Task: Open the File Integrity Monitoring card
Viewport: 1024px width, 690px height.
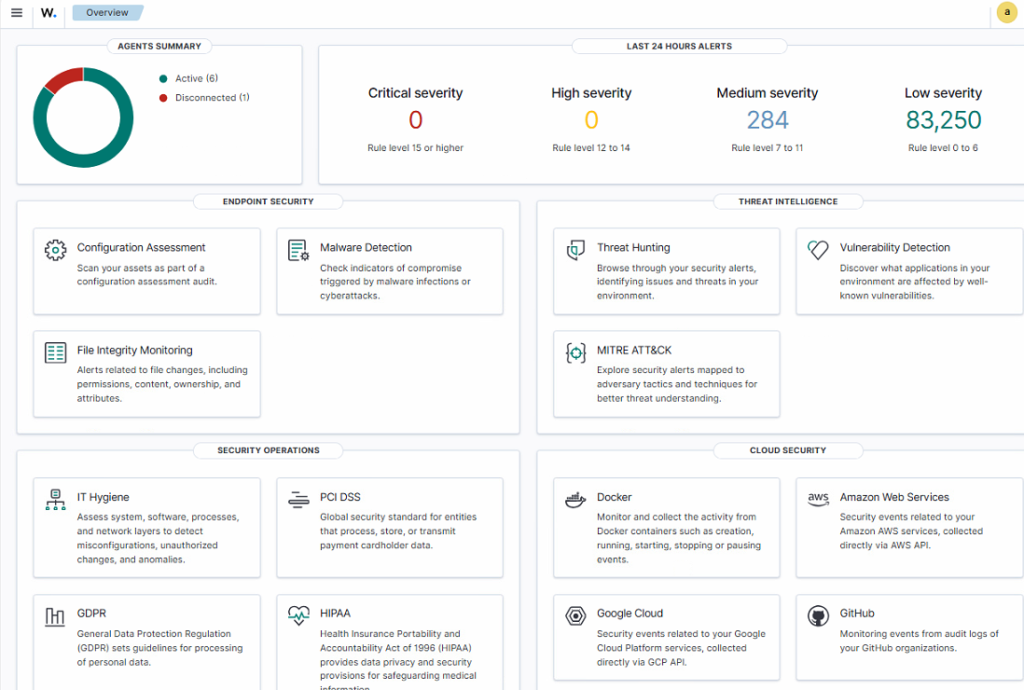Action: 147,373
